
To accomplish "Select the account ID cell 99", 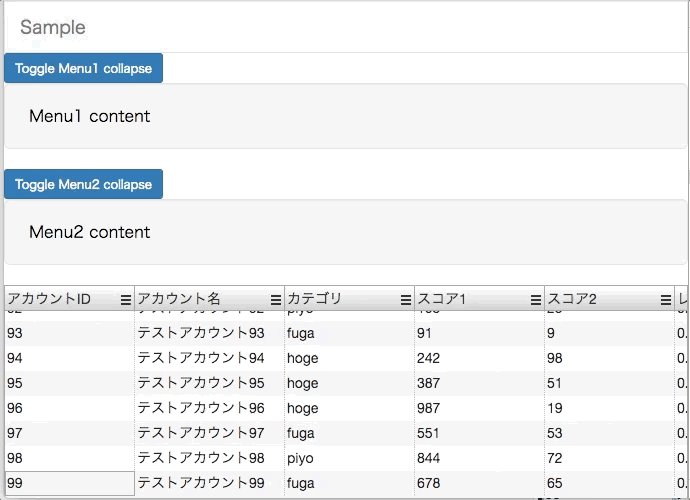I will click(69, 484).
